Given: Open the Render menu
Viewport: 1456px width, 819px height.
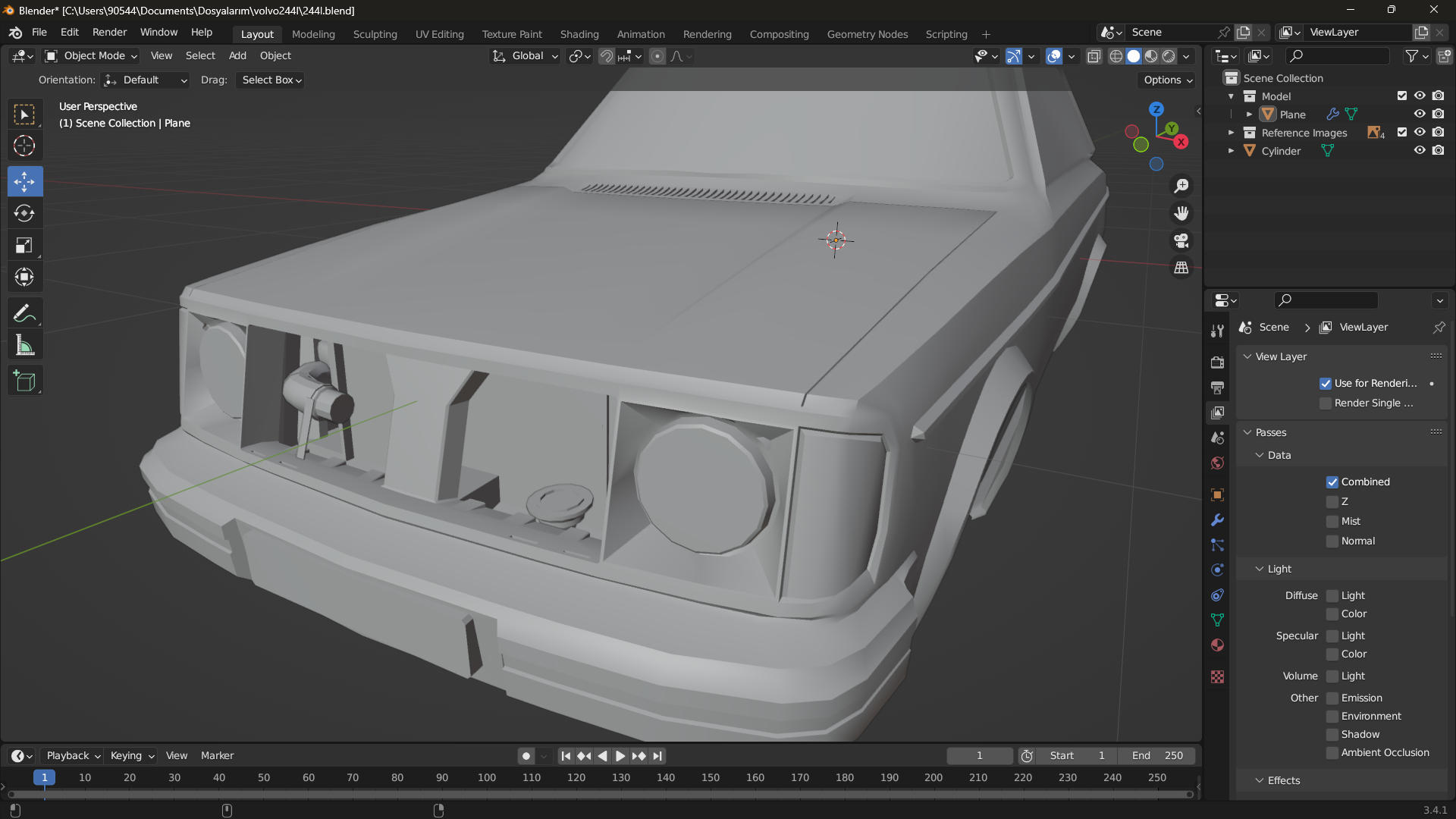Looking at the screenshot, I should point(109,33).
